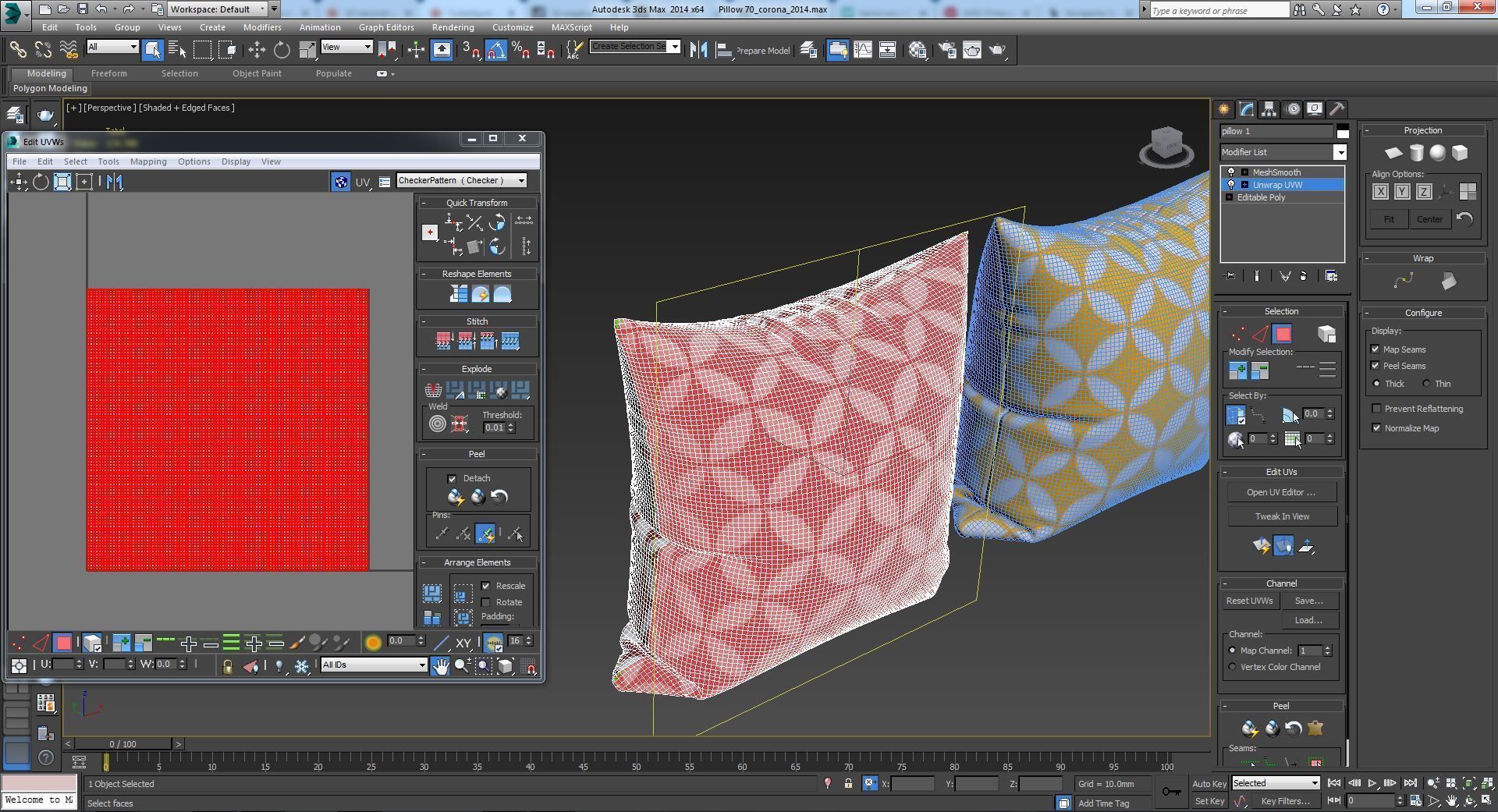Image resolution: width=1498 pixels, height=812 pixels.
Task: Expand the Editable Poly stack entry
Action: tap(1230, 197)
